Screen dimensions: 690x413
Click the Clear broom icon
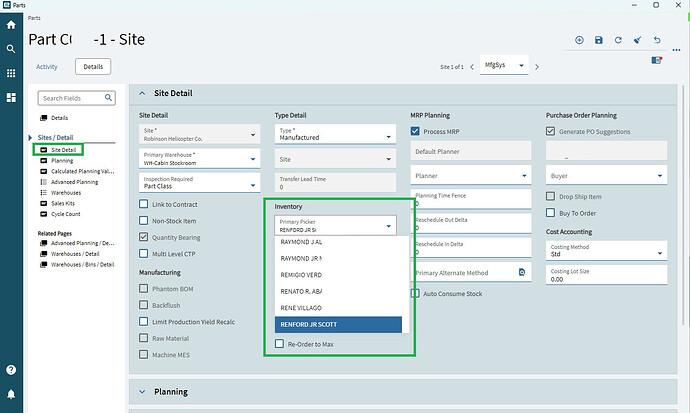click(x=637, y=40)
